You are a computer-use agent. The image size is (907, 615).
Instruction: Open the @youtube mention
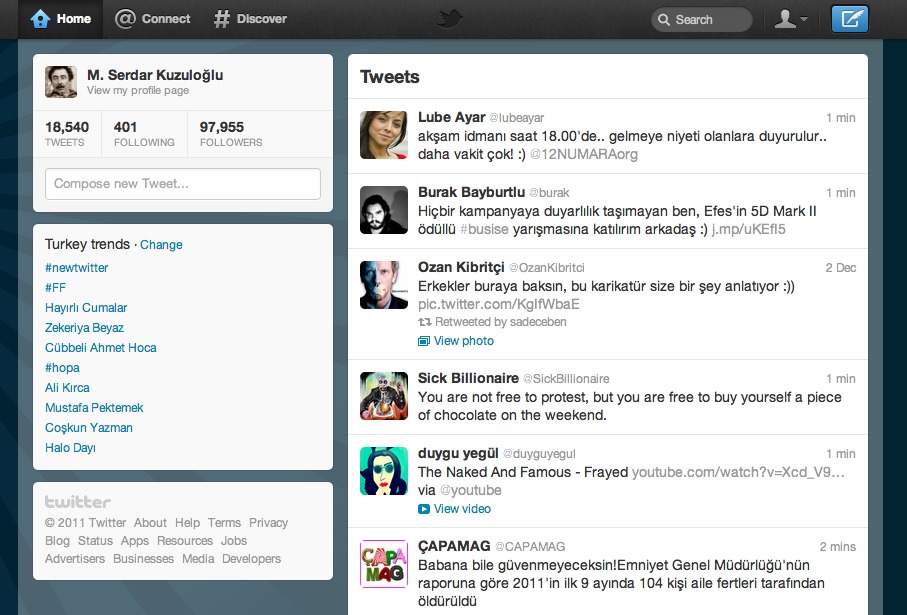[471, 490]
